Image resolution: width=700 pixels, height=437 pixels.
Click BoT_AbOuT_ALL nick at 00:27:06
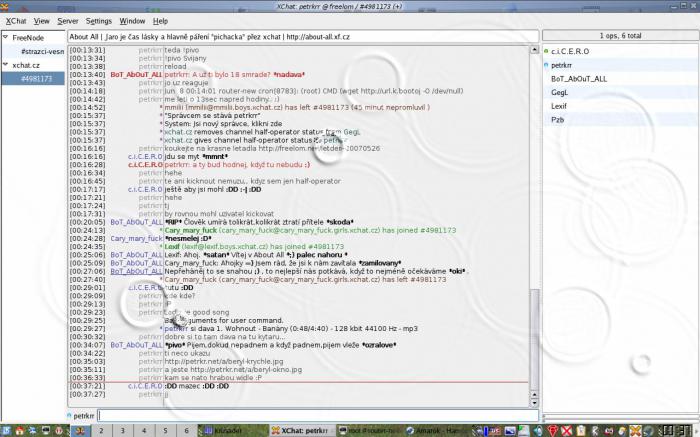point(136,271)
